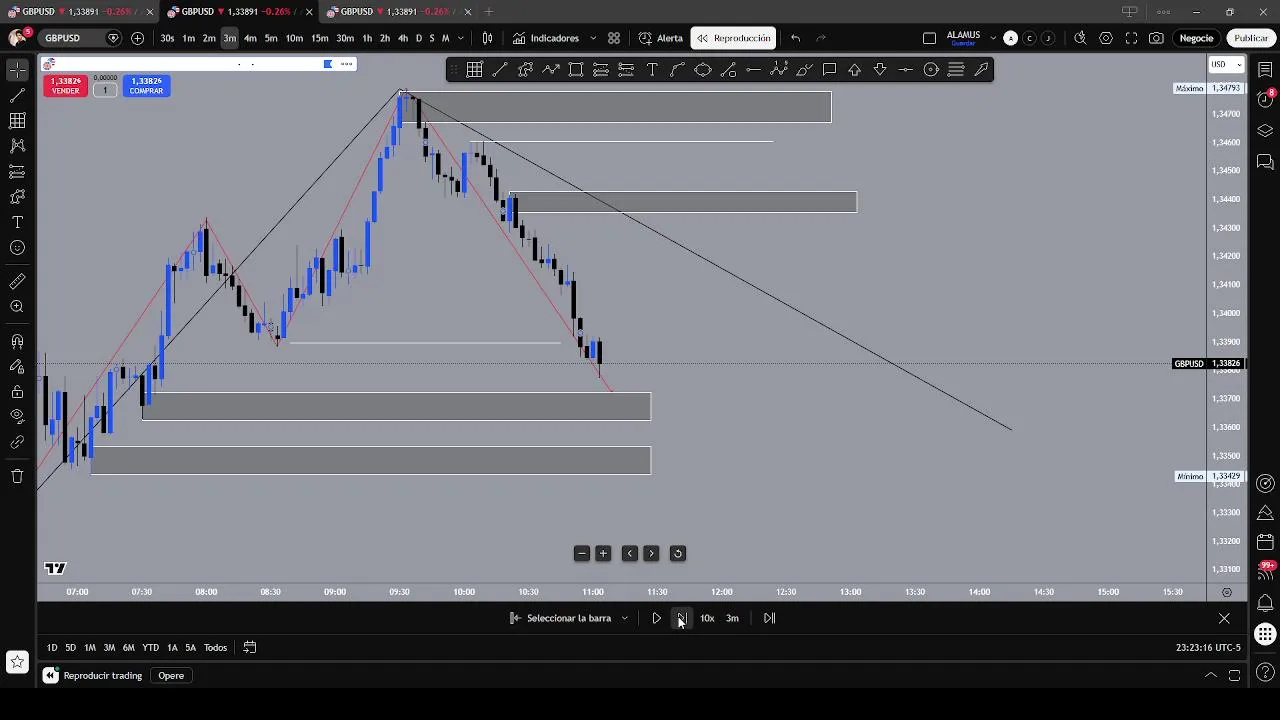Choose the ellipse tool in floating toolbar
The height and width of the screenshot is (720, 1280).
pyautogui.click(x=703, y=69)
